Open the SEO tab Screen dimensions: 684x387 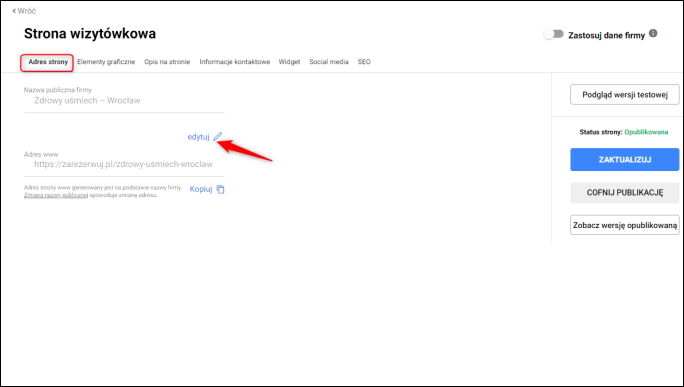[364, 62]
